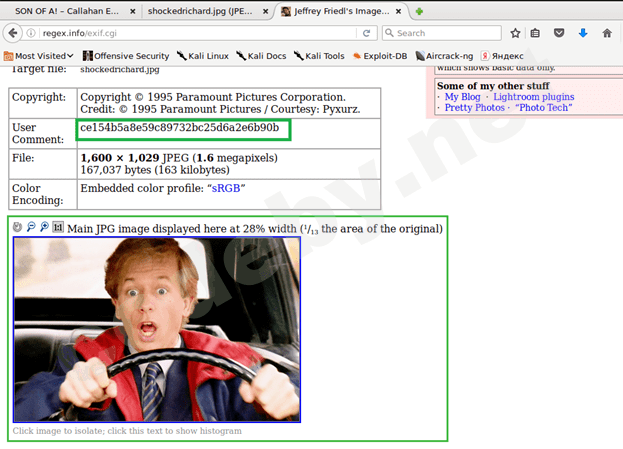This screenshot has height=449, width=623.
Task: Select the target file name shockedrichard.jpg
Action: (x=120, y=70)
